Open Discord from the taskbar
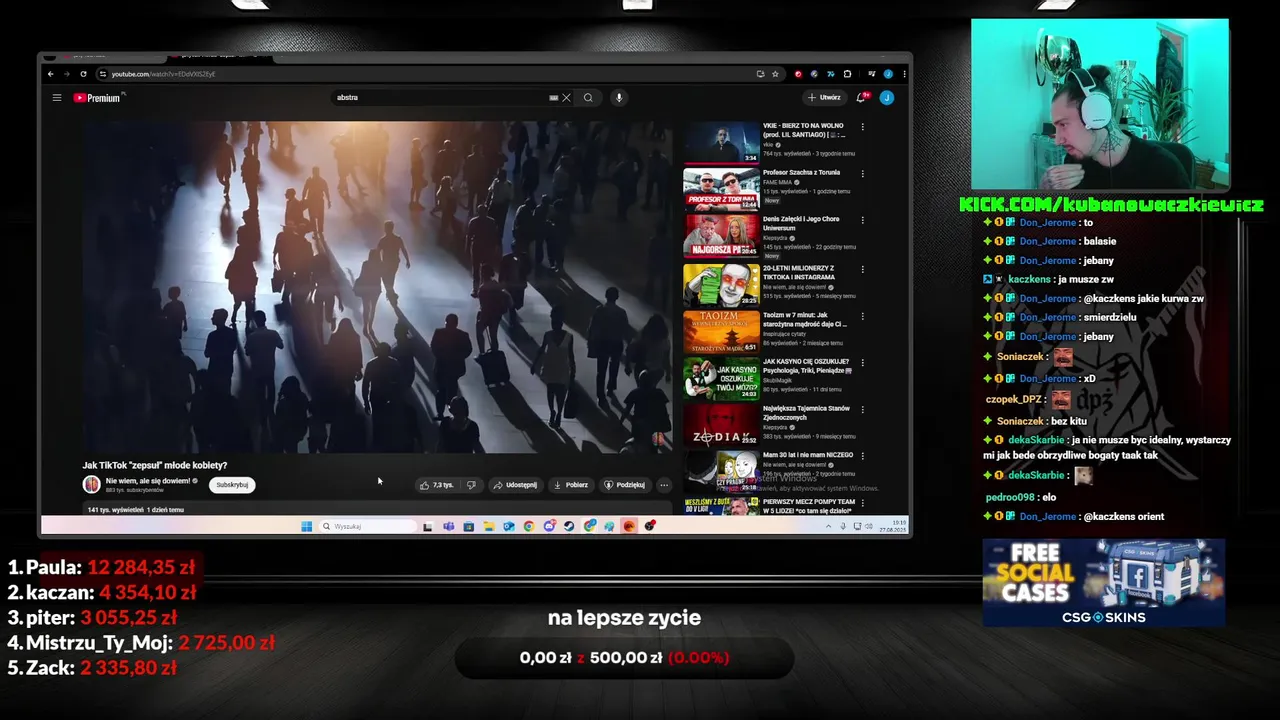1280x720 pixels. [x=549, y=526]
